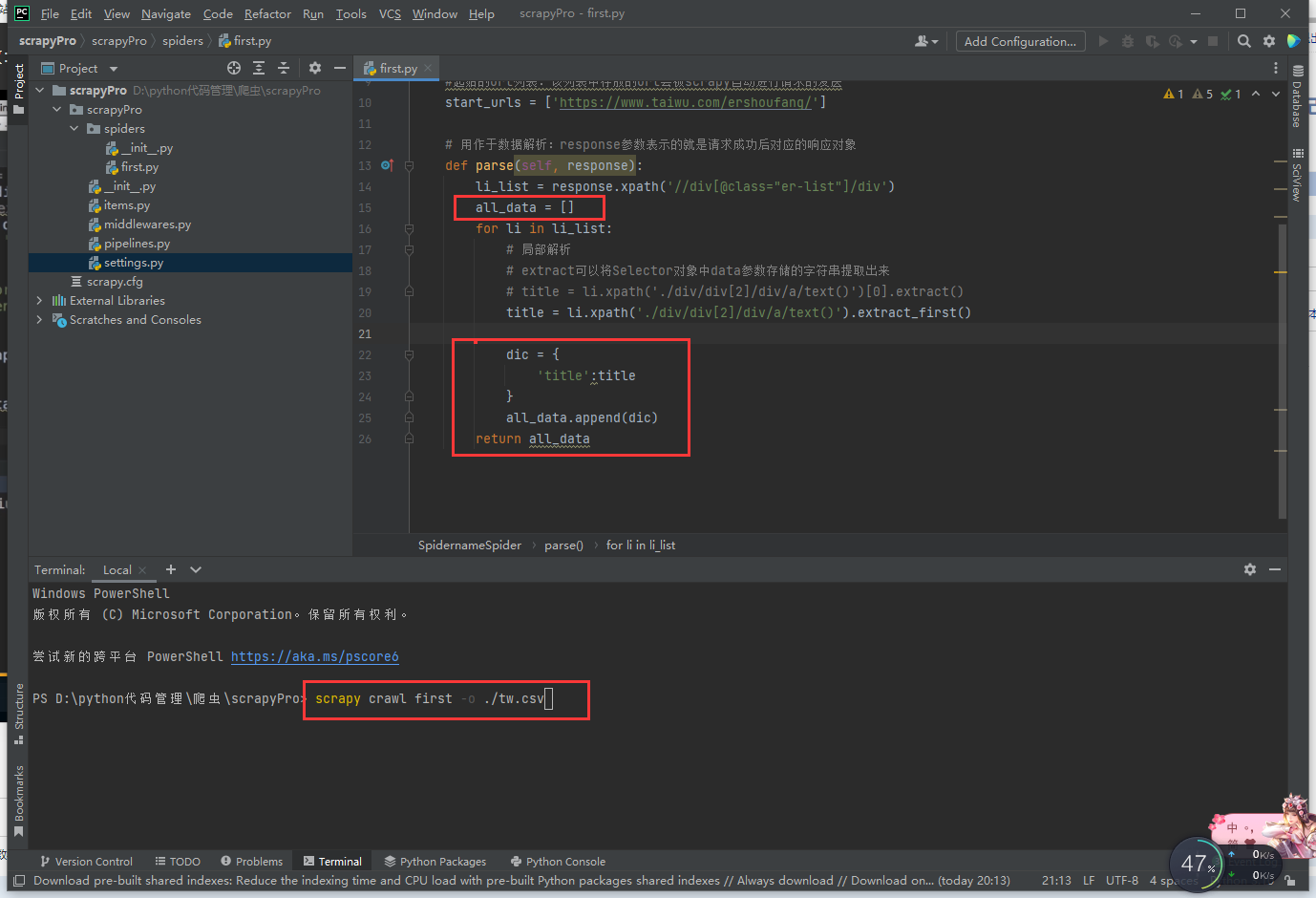The image size is (1316, 898).
Task: Click the locate-opened-file target icon in Project panel
Action: (x=234, y=68)
